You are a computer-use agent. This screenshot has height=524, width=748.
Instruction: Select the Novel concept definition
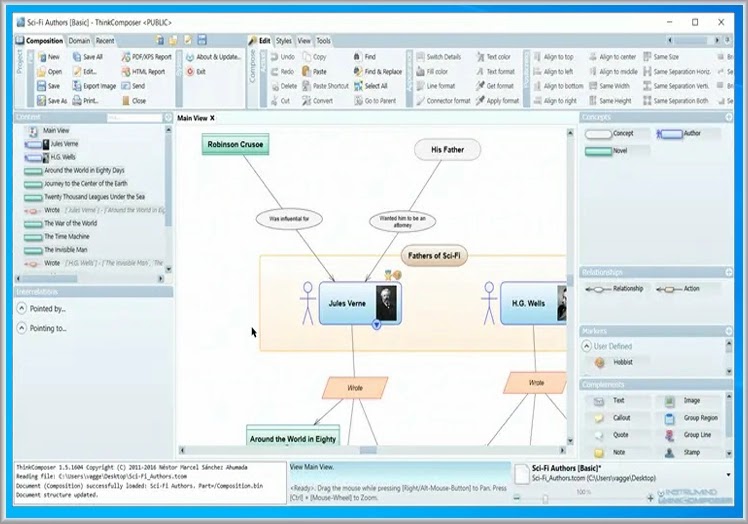617,151
